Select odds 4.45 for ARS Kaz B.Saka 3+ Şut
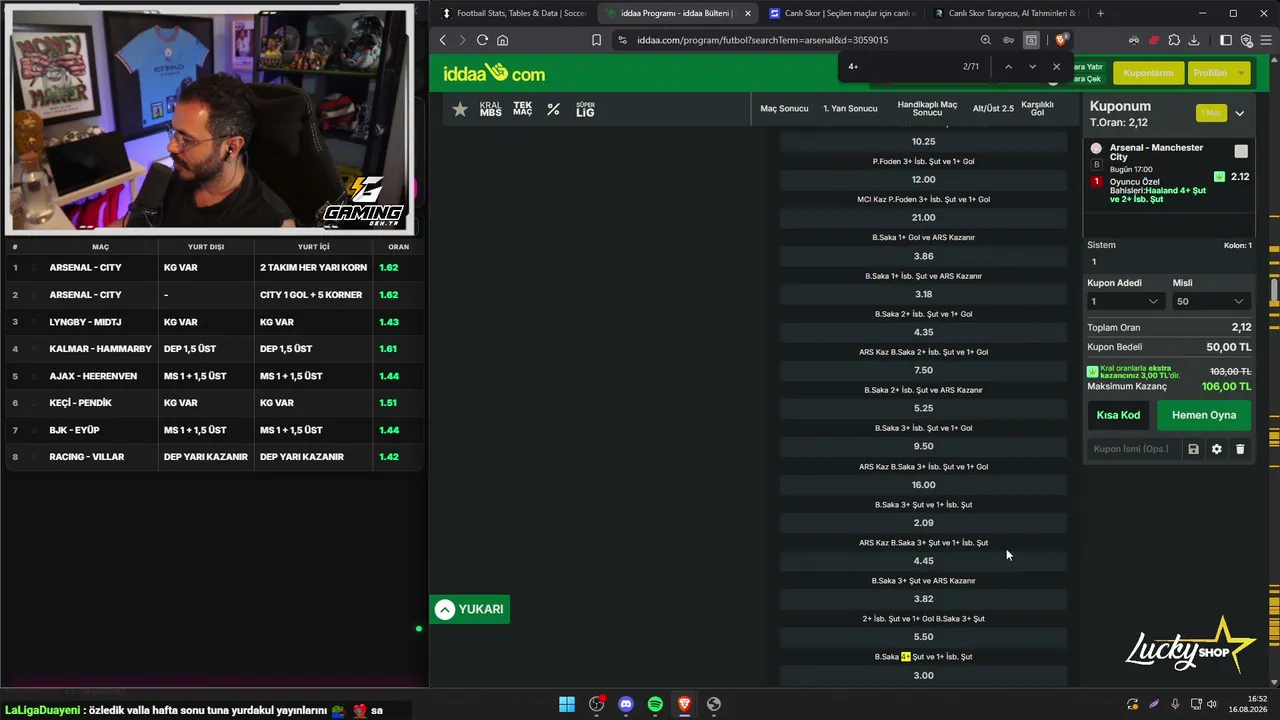 click(923, 561)
